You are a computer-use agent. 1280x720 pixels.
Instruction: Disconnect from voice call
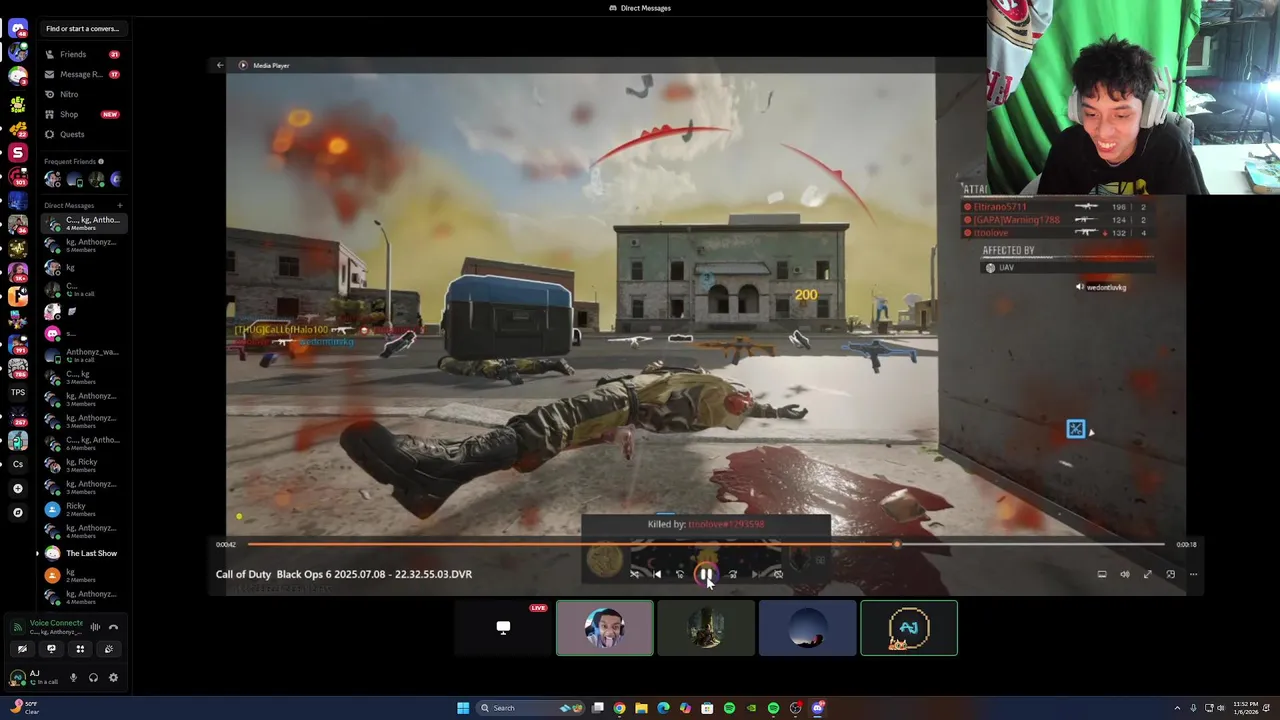click(x=113, y=627)
